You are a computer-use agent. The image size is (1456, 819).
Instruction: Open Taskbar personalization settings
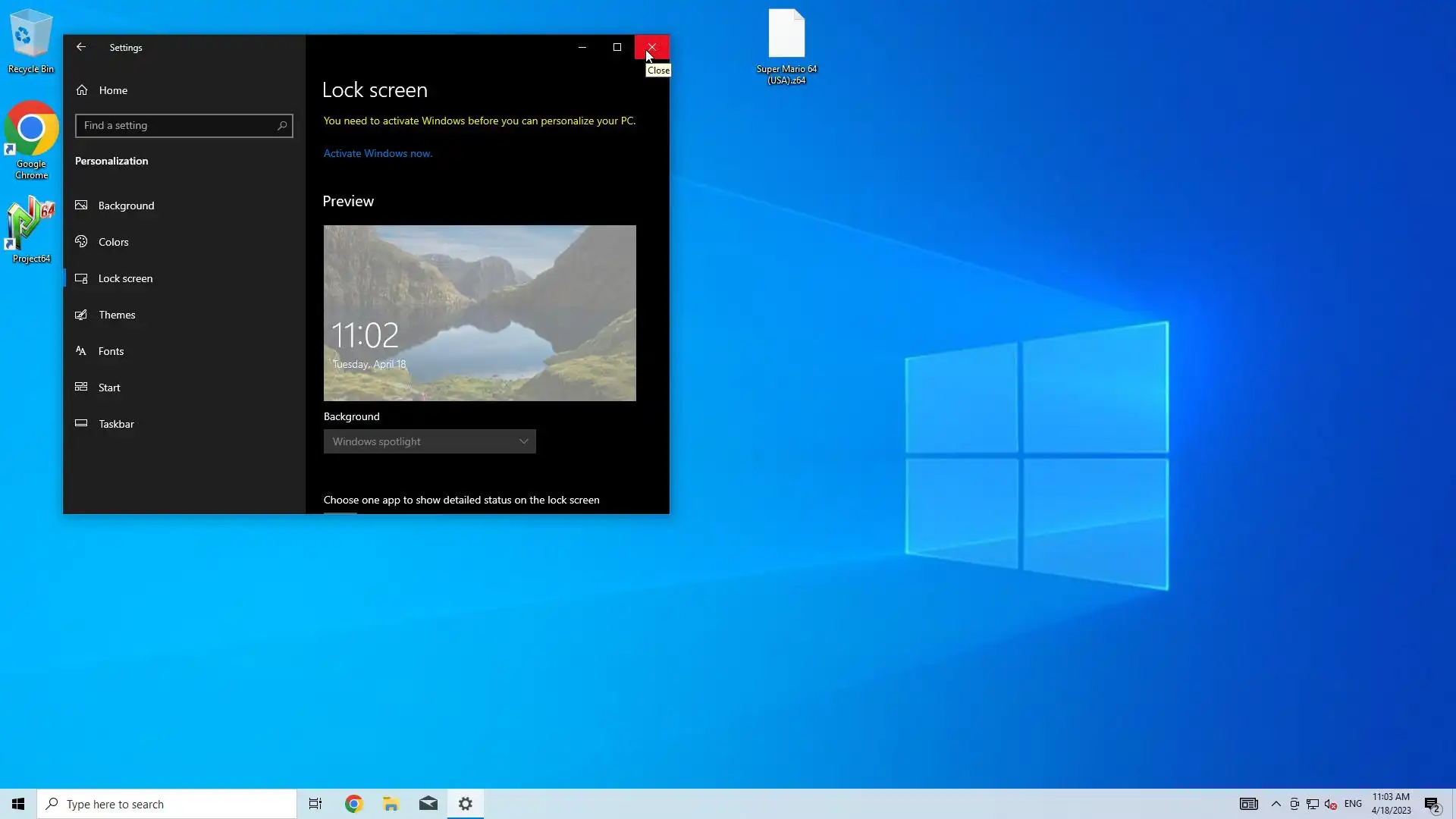pyautogui.click(x=116, y=424)
